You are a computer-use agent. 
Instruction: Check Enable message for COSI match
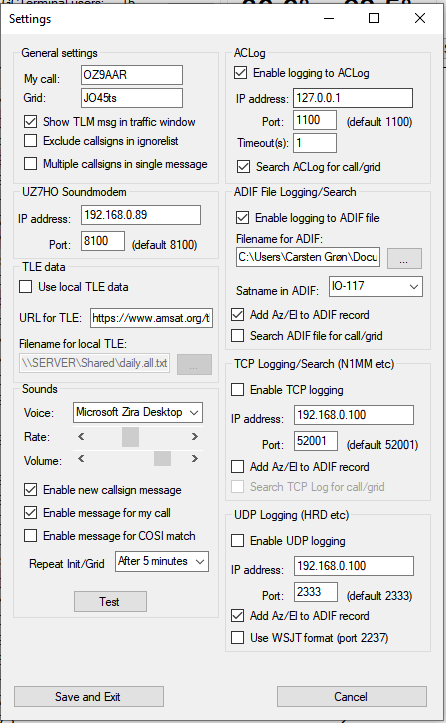pyautogui.click(x=30, y=536)
